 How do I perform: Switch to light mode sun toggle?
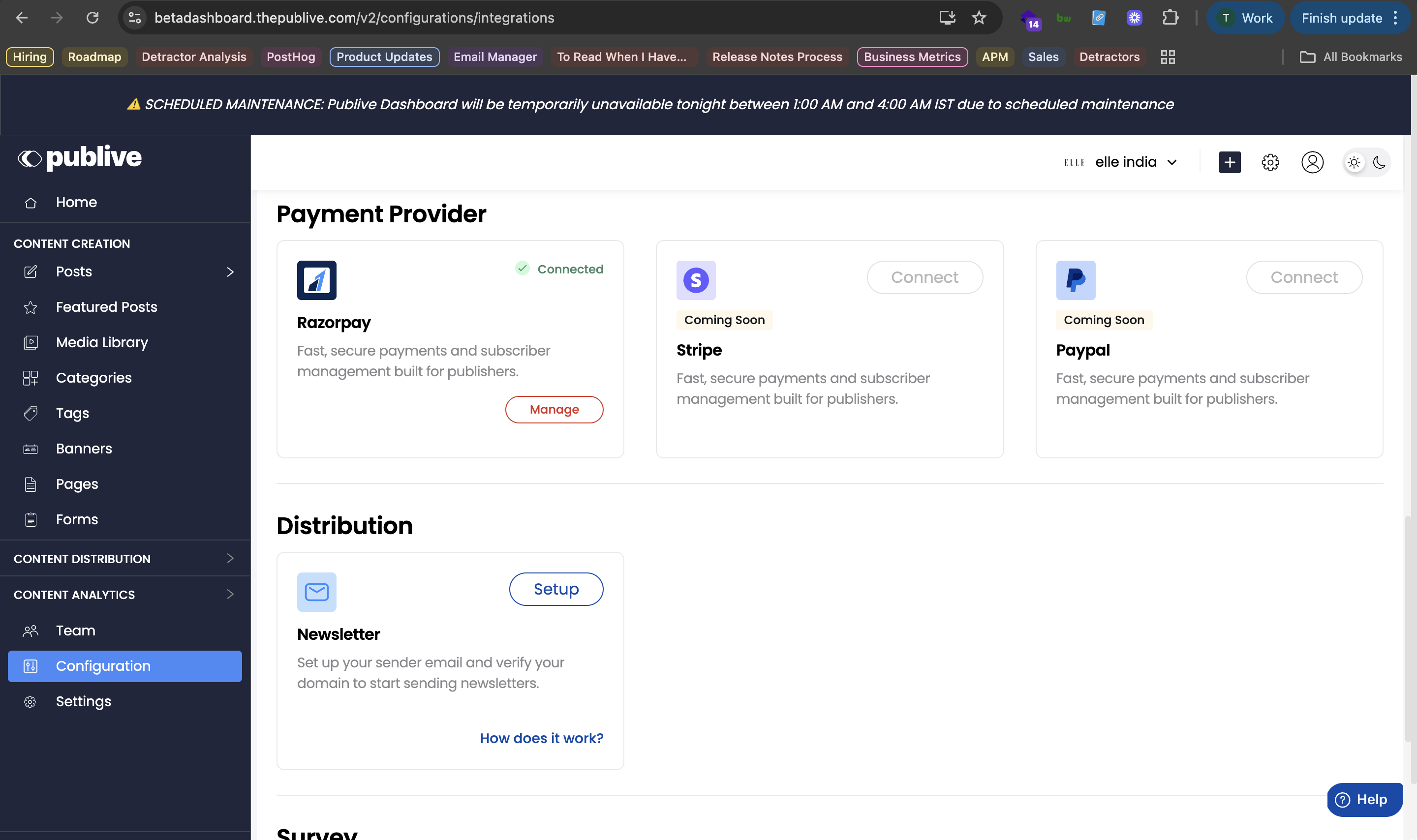(x=1354, y=162)
